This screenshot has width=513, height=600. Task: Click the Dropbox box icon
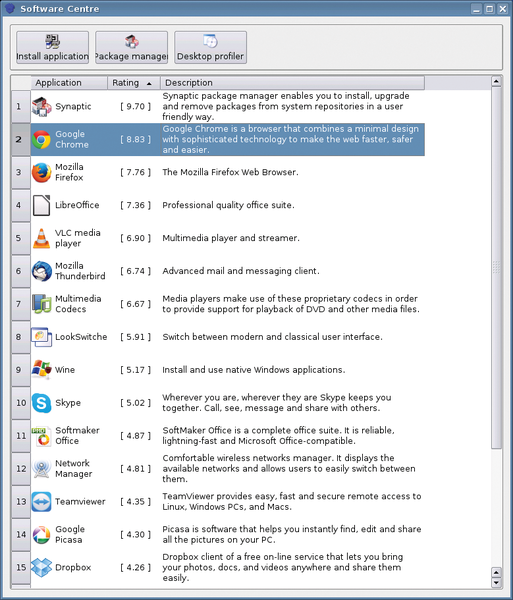tap(41, 567)
